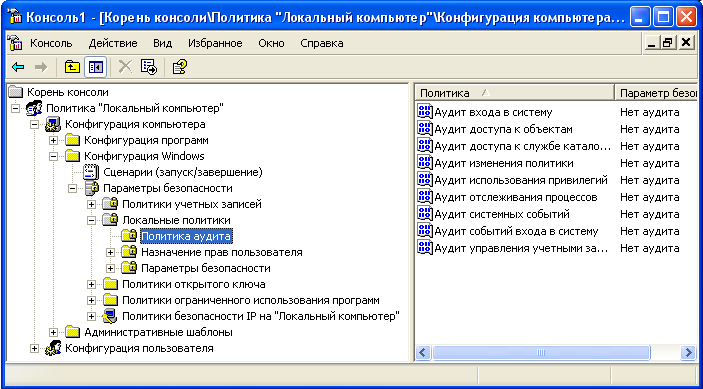Click icon of Аудит системных событий

click(x=424, y=214)
